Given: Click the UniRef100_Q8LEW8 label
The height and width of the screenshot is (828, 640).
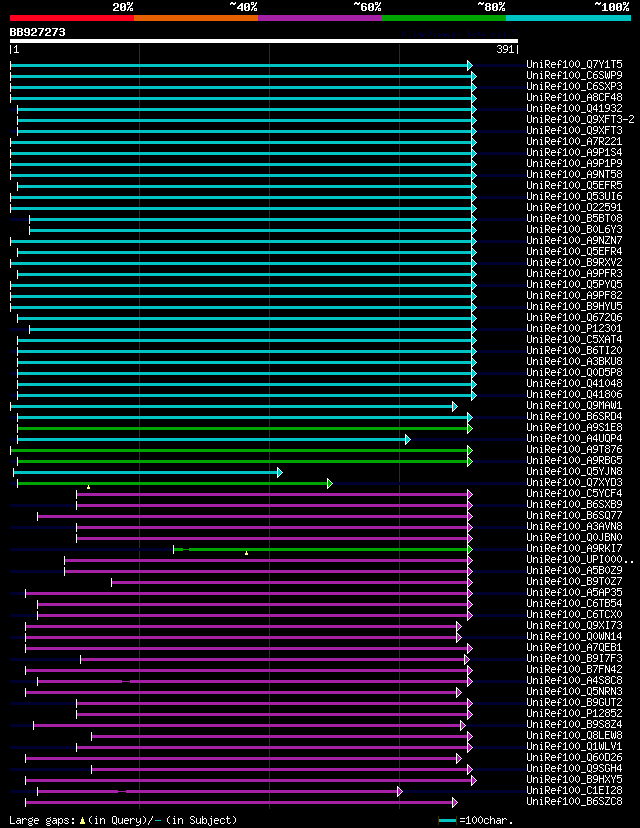Looking at the screenshot, I should (574, 735).
